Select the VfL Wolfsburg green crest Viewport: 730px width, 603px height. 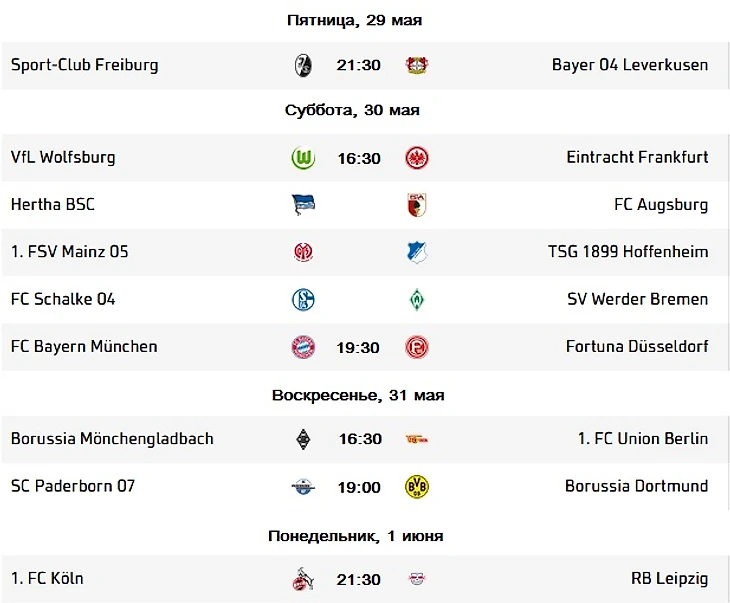(x=303, y=158)
